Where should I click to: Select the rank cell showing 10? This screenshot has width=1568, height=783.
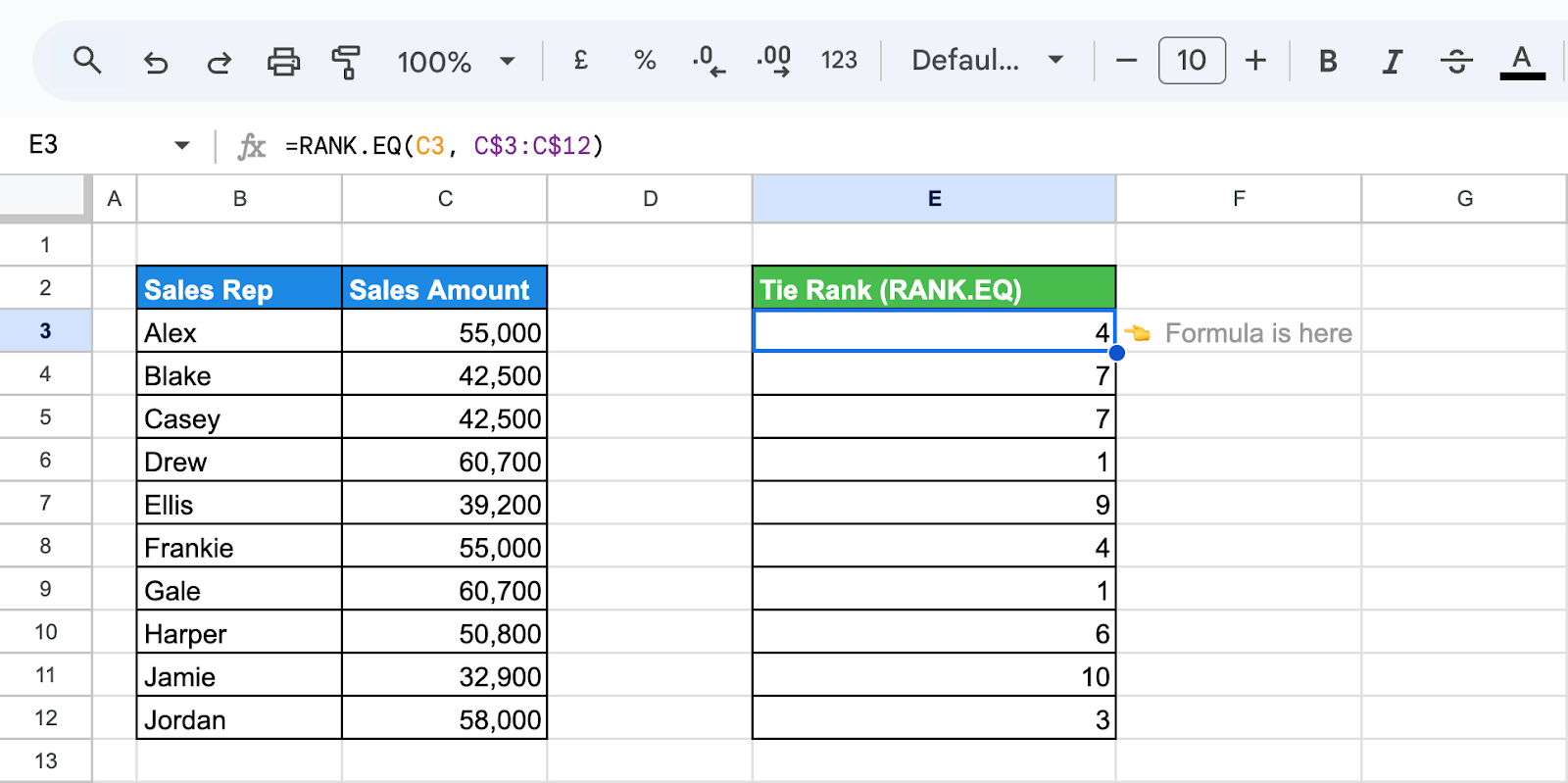pos(934,675)
